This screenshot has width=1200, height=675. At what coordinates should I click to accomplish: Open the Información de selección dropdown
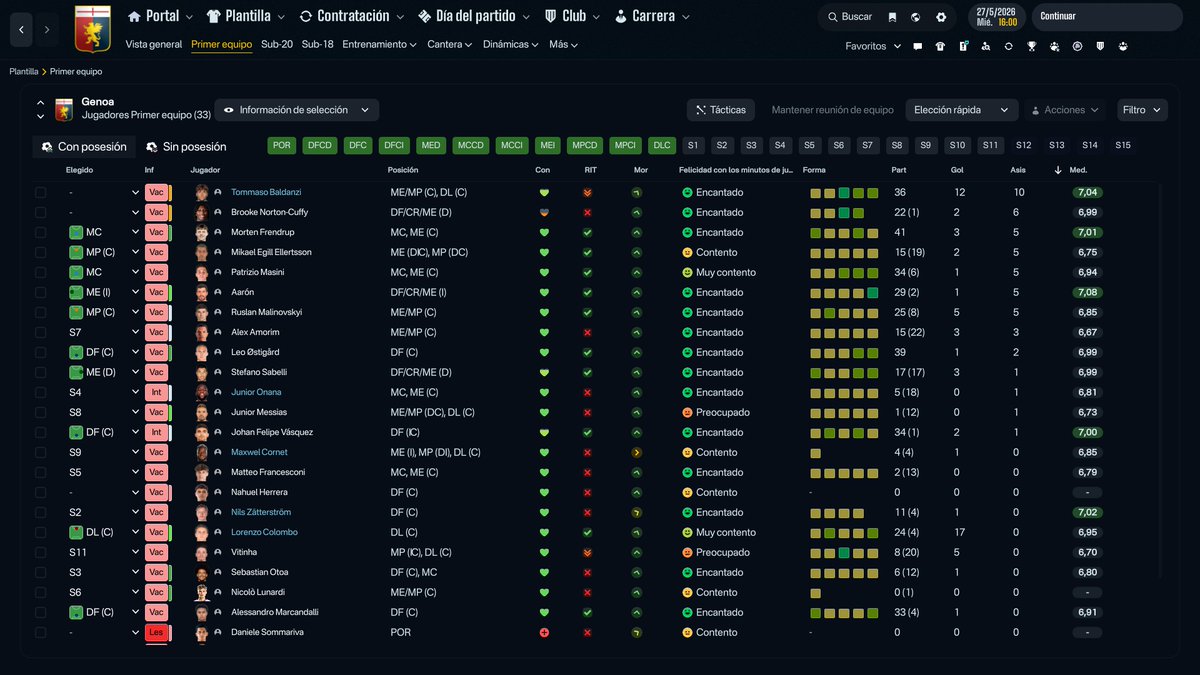tap(297, 110)
